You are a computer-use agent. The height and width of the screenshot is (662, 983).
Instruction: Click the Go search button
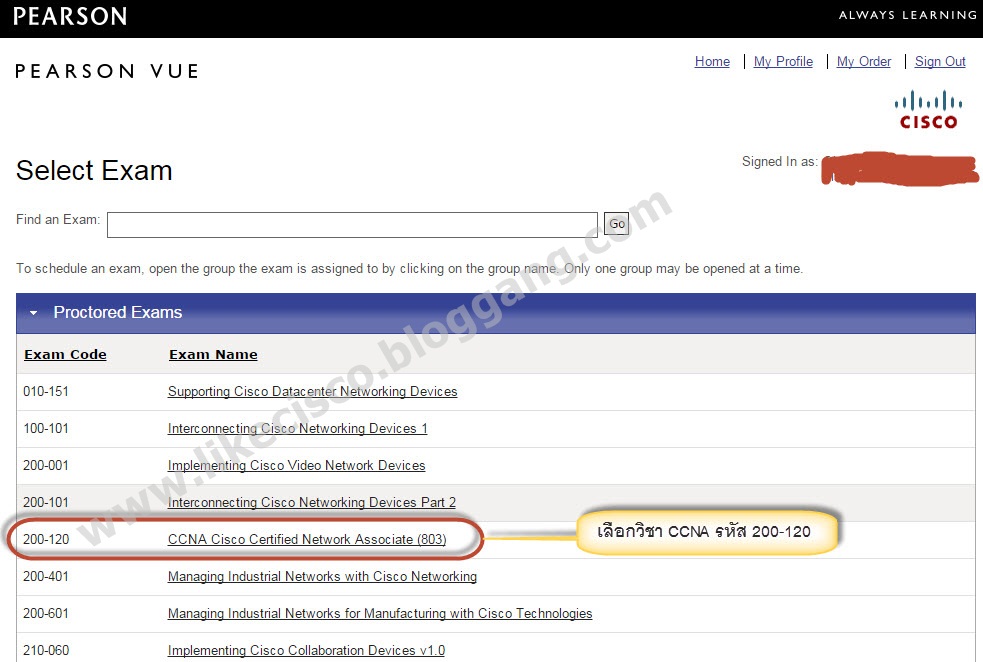pyautogui.click(x=616, y=224)
